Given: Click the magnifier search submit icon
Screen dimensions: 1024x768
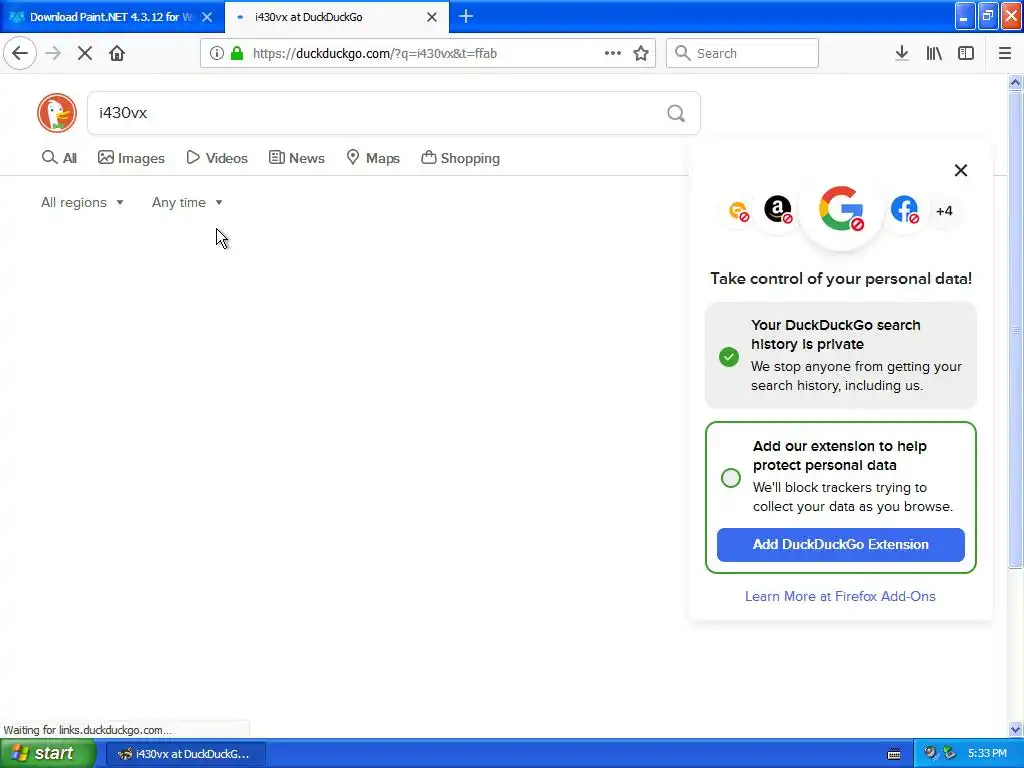Looking at the screenshot, I should point(677,113).
